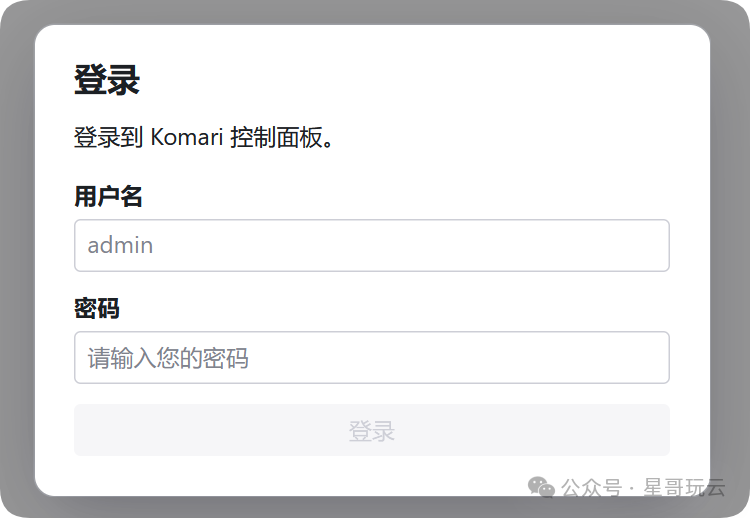
Task: Click the password field 请输入您的密码
Action: click(372, 357)
